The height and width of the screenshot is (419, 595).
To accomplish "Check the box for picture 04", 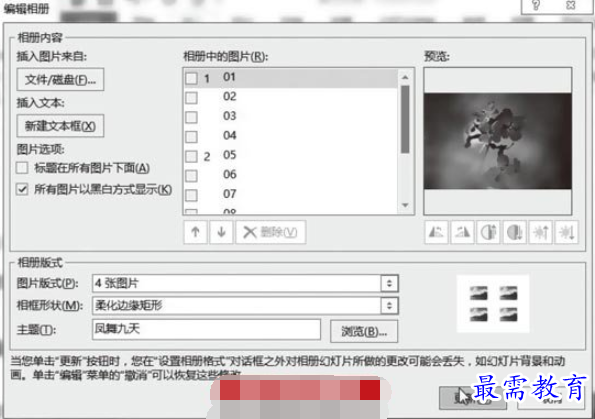I will pos(191,137).
